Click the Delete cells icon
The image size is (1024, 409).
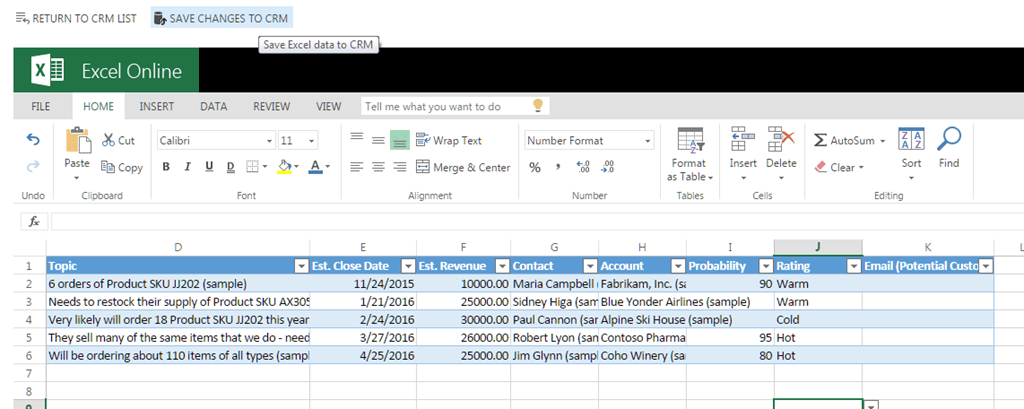click(x=781, y=139)
